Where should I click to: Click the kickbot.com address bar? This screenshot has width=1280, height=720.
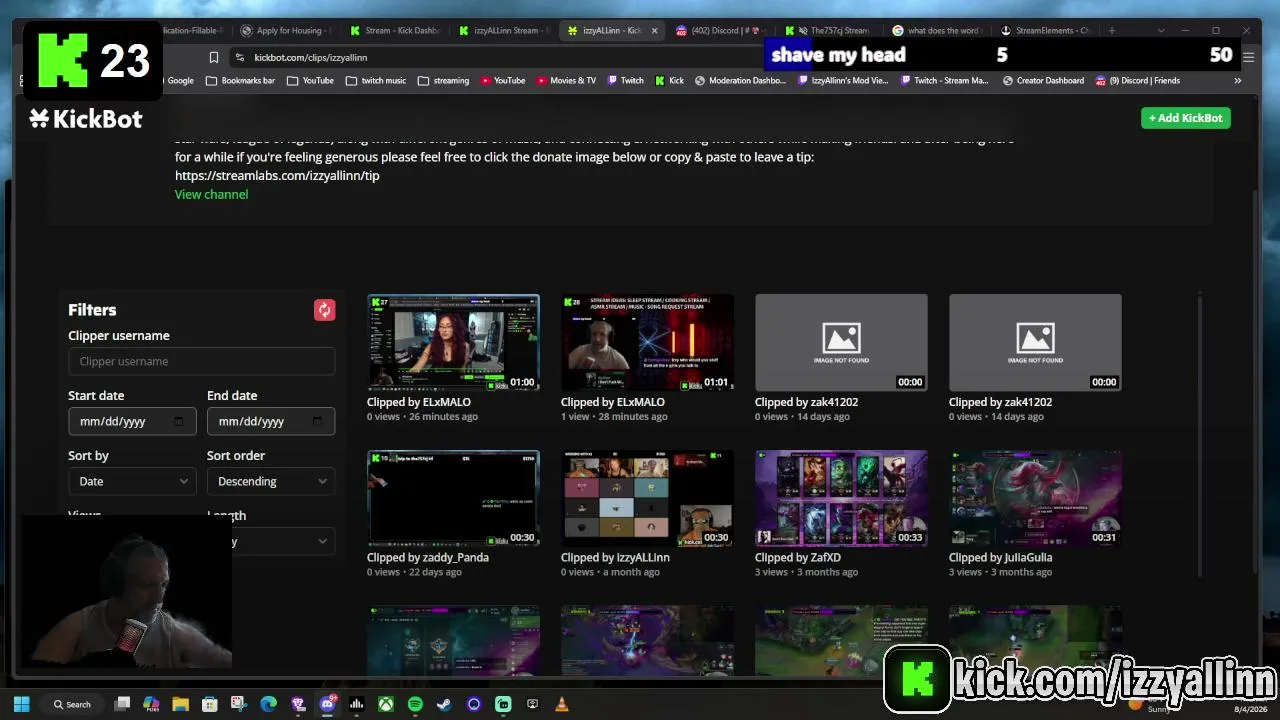coord(500,57)
